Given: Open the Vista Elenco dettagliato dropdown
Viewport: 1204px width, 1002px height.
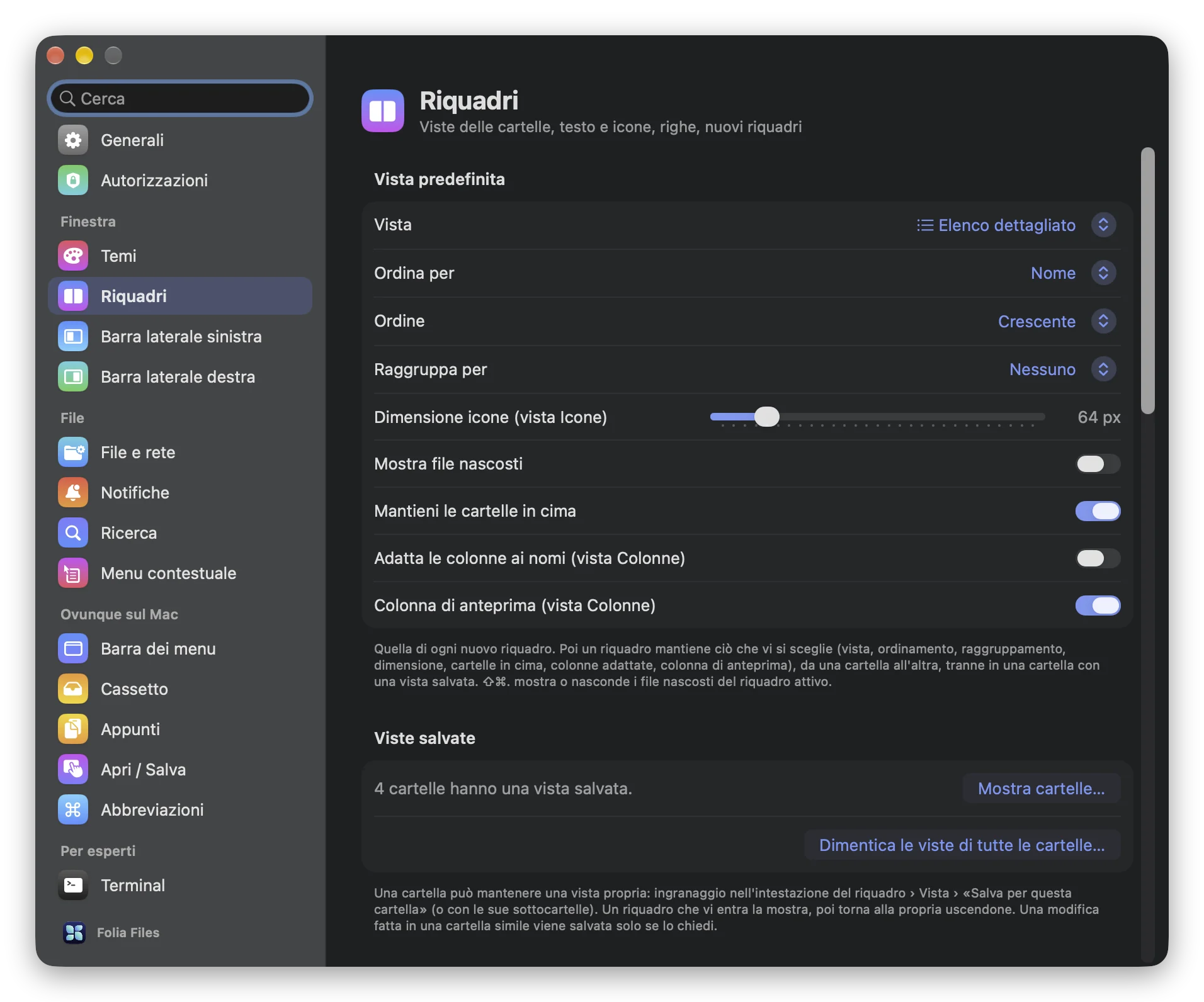Looking at the screenshot, I should 1016,225.
